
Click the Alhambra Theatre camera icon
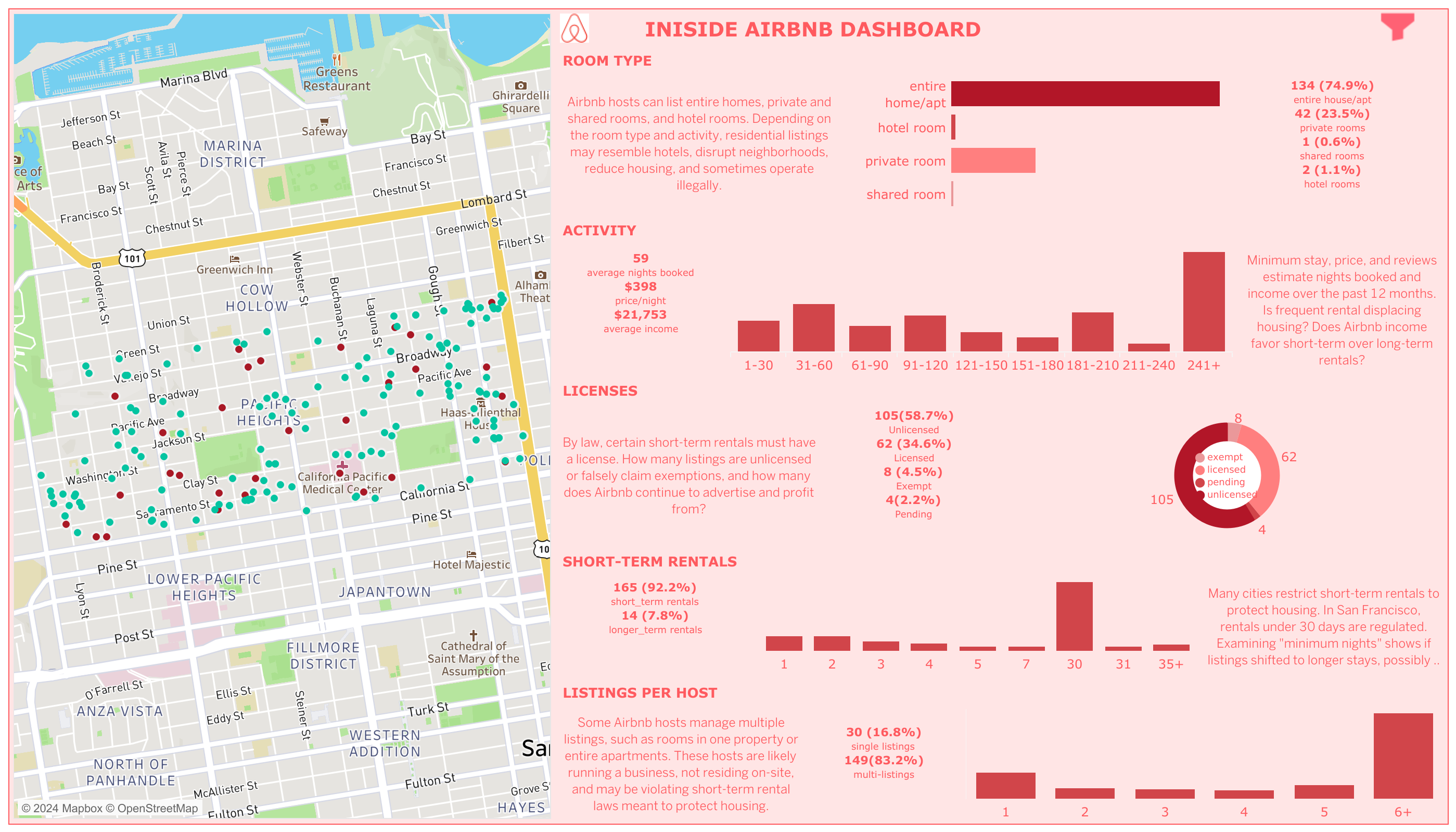click(x=540, y=275)
